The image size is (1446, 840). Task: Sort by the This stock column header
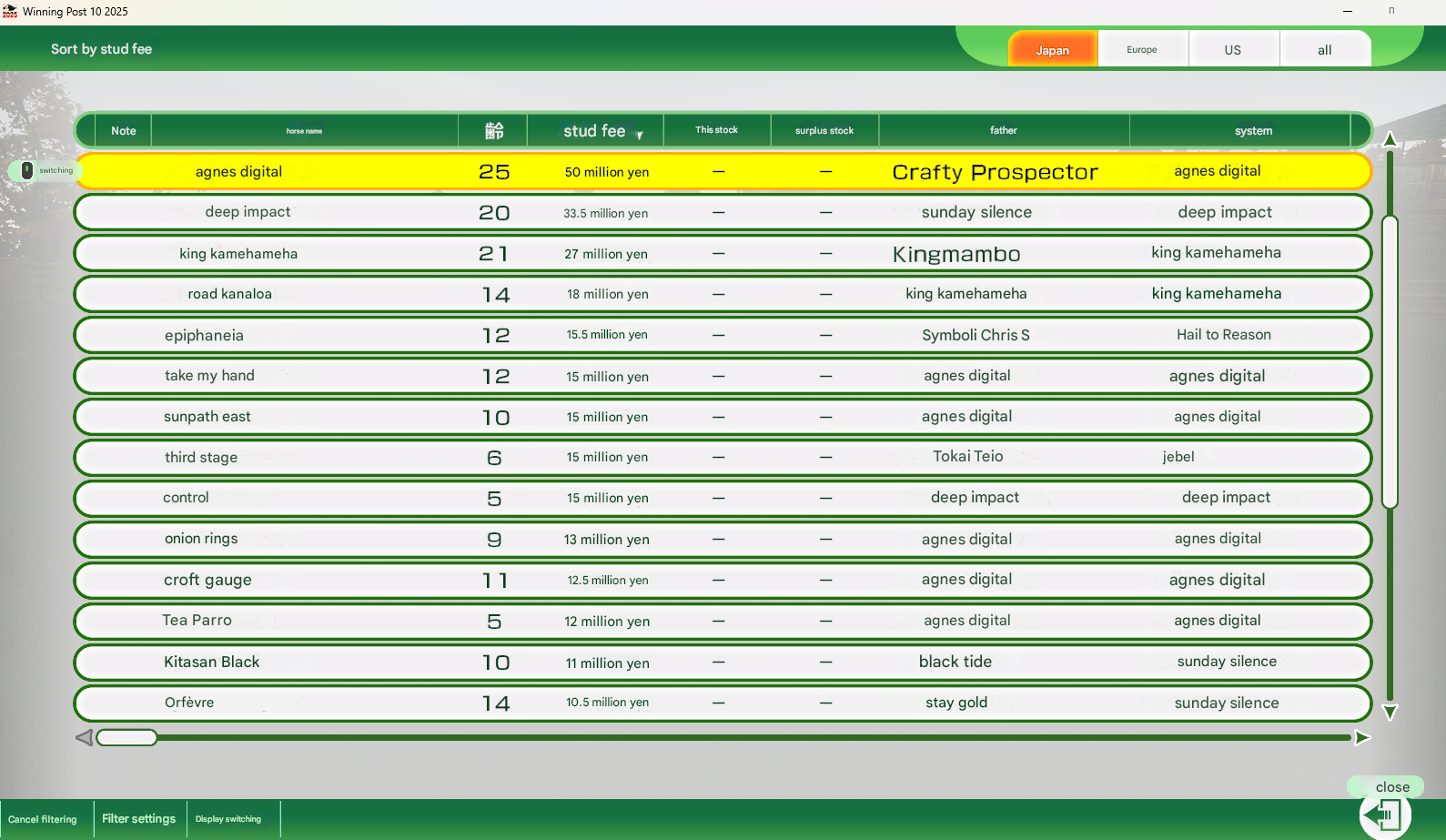pyautogui.click(x=717, y=130)
